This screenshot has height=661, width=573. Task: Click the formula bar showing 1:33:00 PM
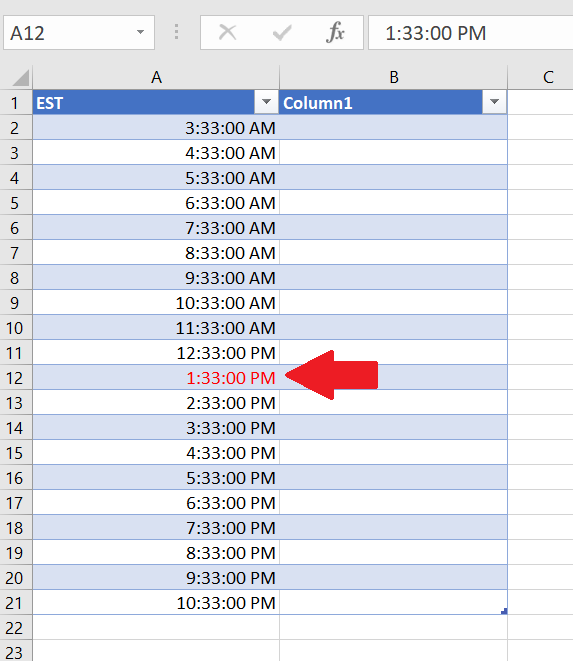(x=471, y=33)
